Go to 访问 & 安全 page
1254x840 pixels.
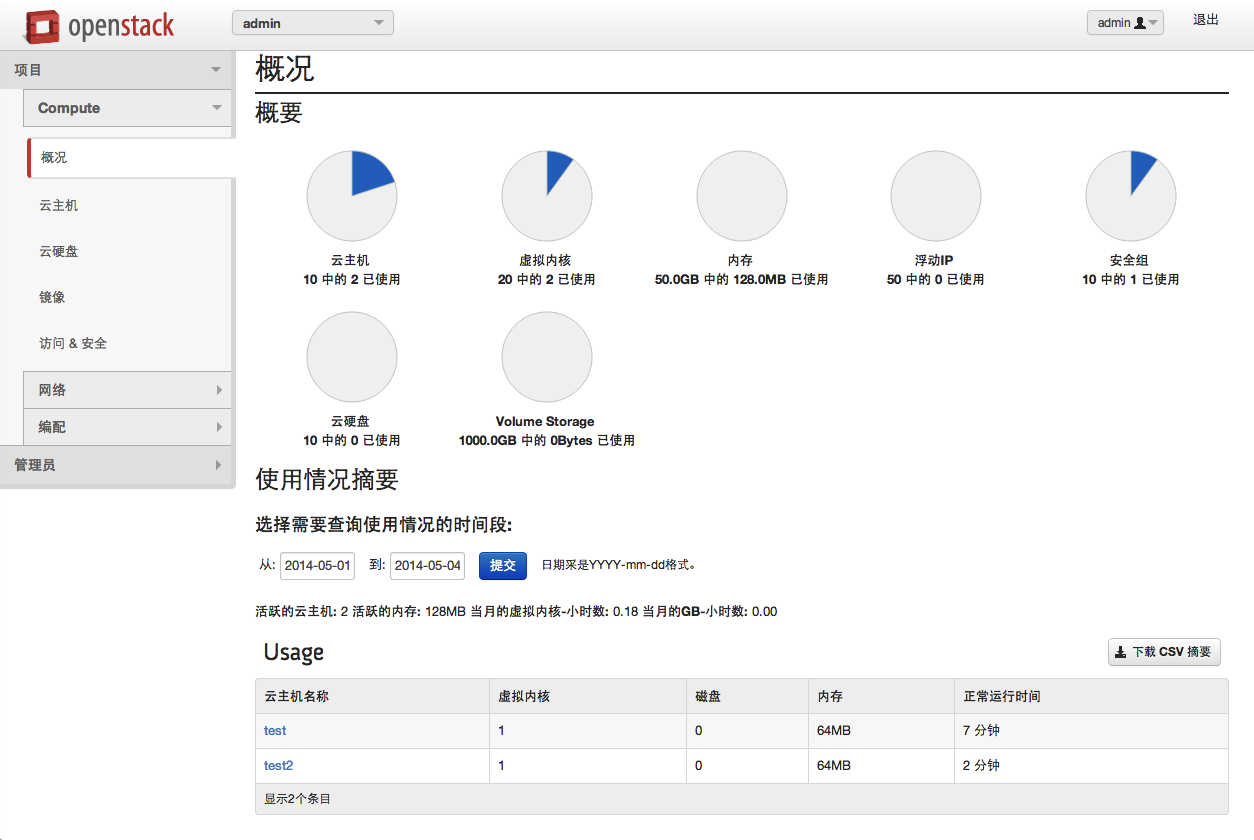coord(73,343)
